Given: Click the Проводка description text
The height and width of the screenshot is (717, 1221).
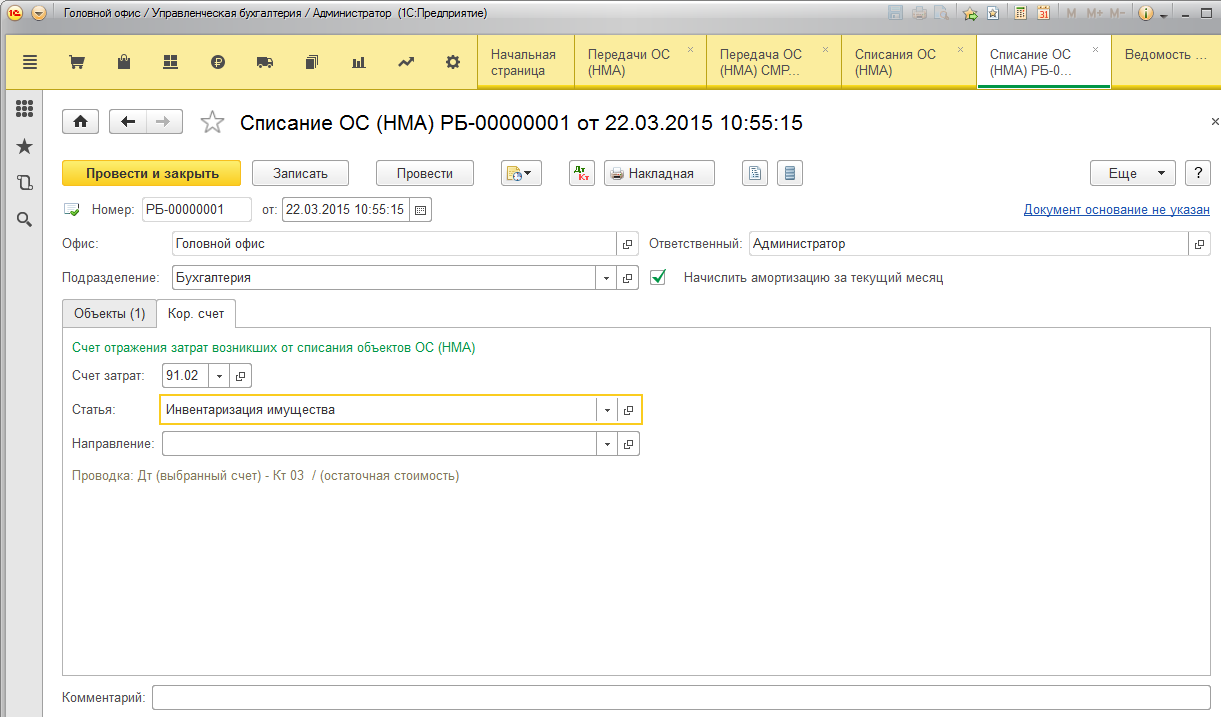Looking at the screenshot, I should (266, 476).
